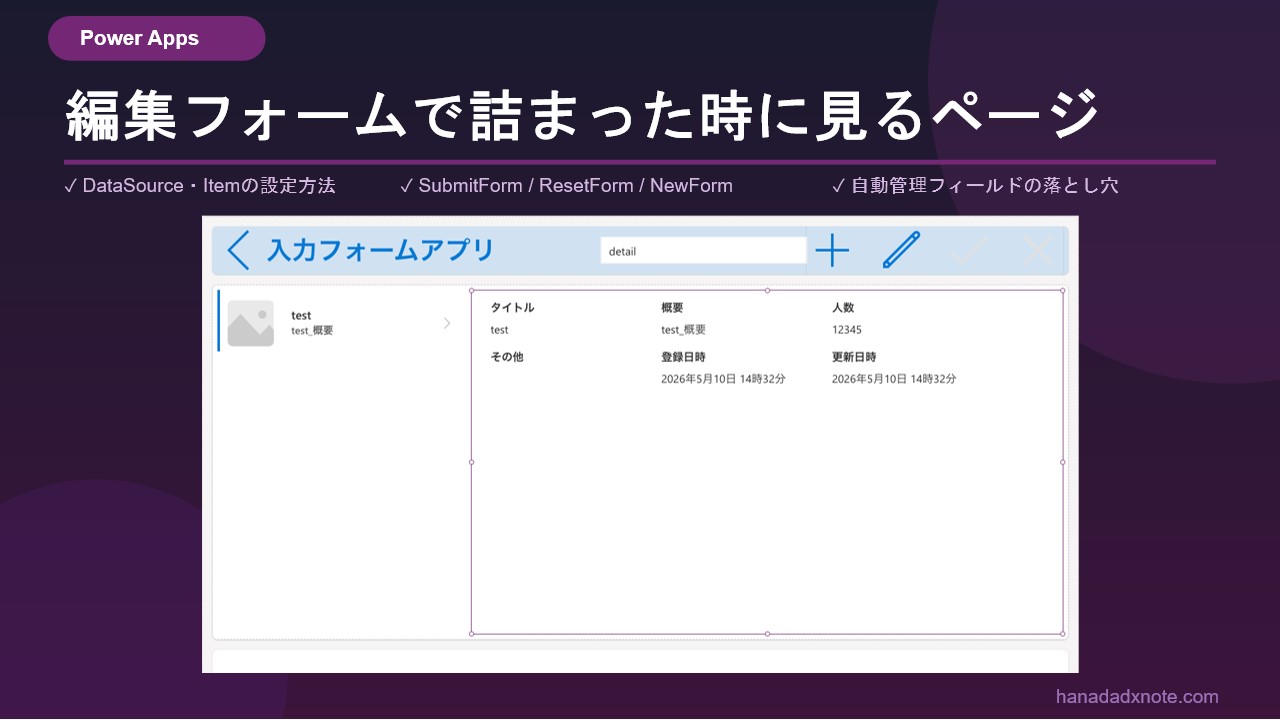Click the form's right middle selection handle

click(x=1062, y=462)
